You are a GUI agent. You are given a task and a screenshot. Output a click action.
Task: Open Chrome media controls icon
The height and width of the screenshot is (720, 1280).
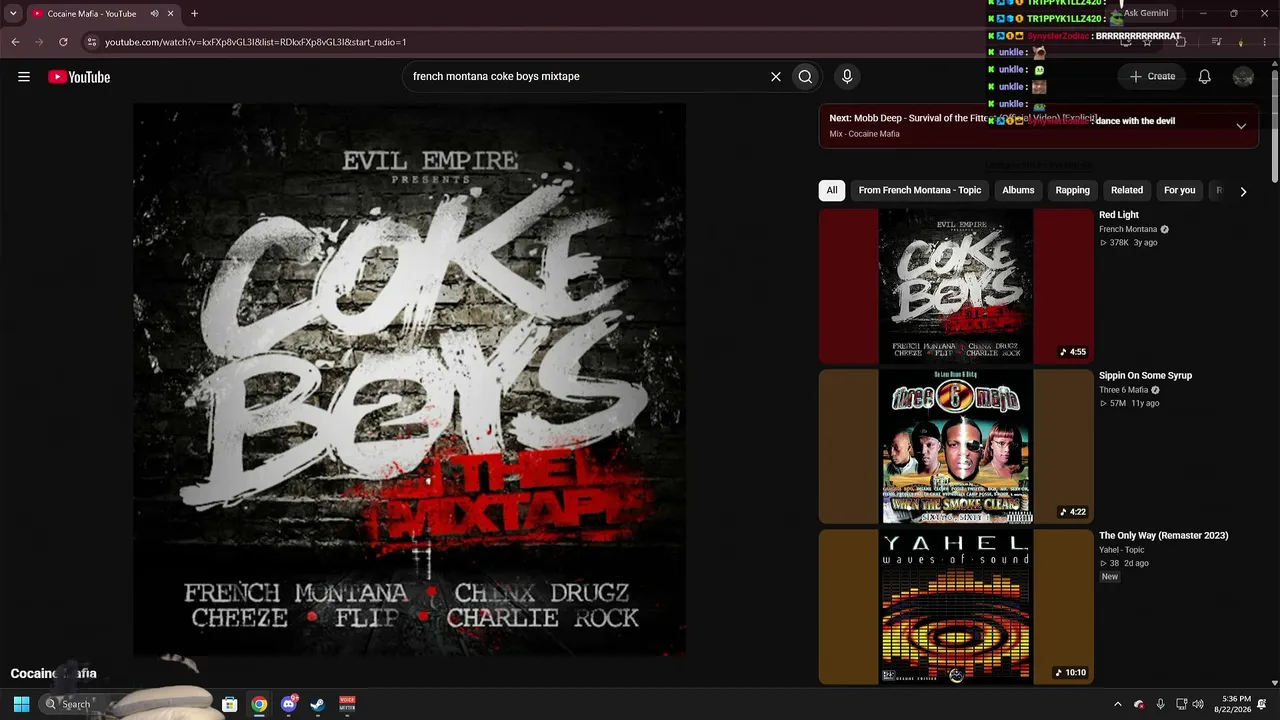click(x=1216, y=42)
